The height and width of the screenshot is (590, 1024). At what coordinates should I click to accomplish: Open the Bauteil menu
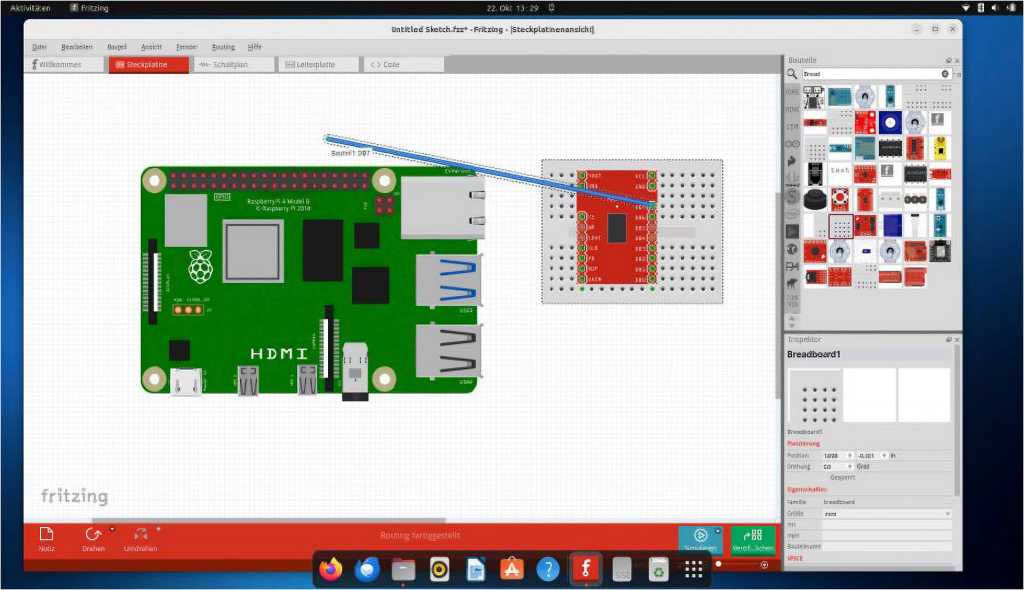point(117,47)
